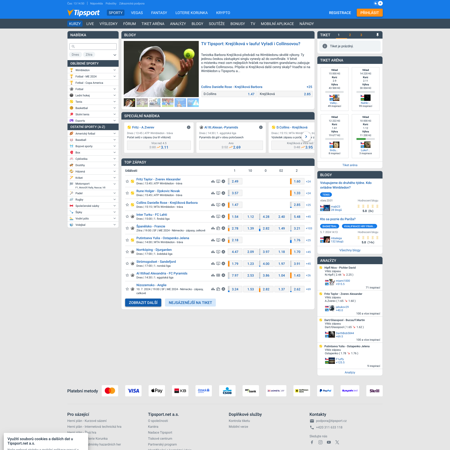Viewport: 450px width, 450px height.
Task: Click info icon on Fritz - A.Zverev special offer
Action: tap(189, 127)
